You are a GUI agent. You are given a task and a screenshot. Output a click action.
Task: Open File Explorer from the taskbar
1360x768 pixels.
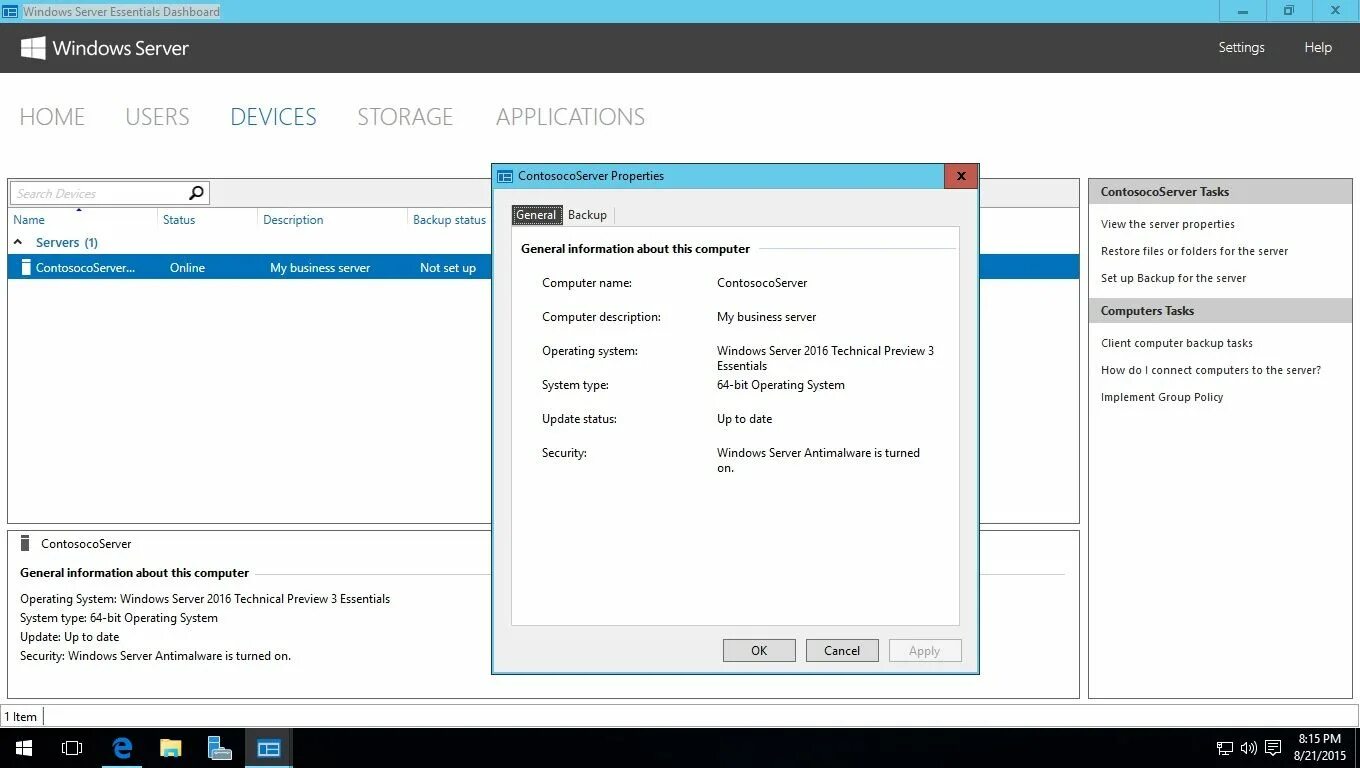[x=171, y=748]
